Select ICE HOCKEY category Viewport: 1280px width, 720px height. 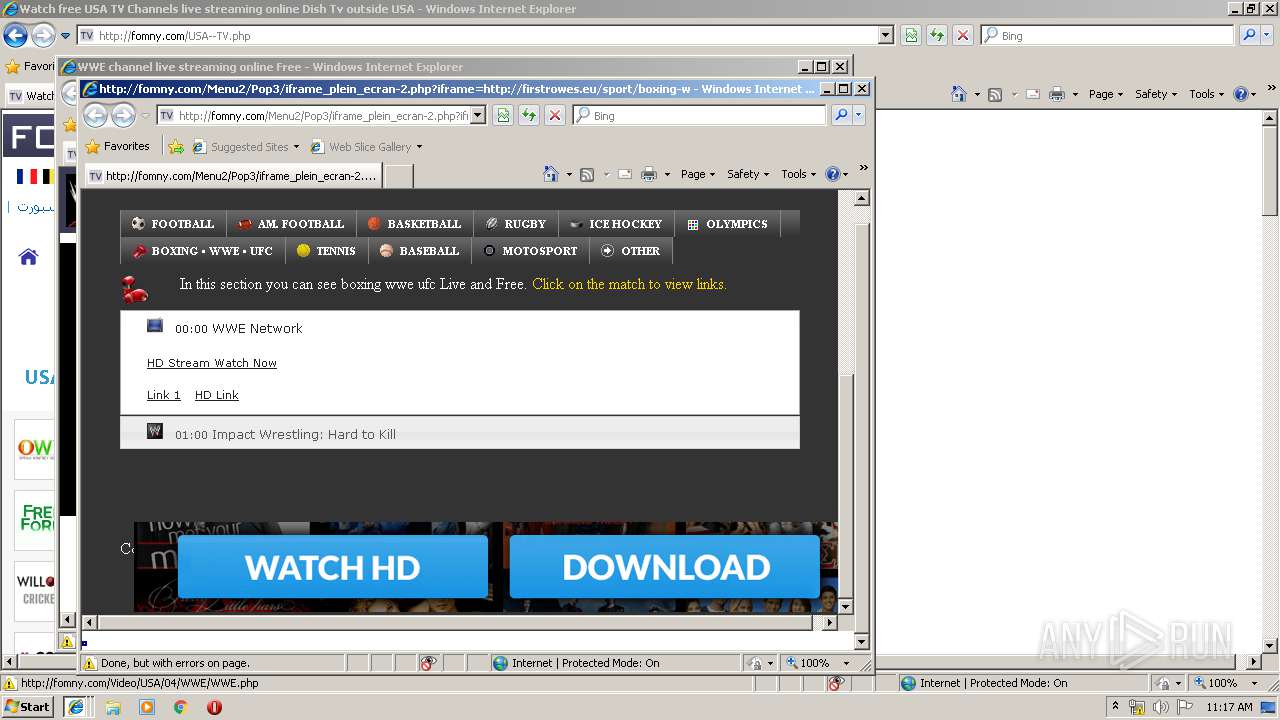point(616,224)
